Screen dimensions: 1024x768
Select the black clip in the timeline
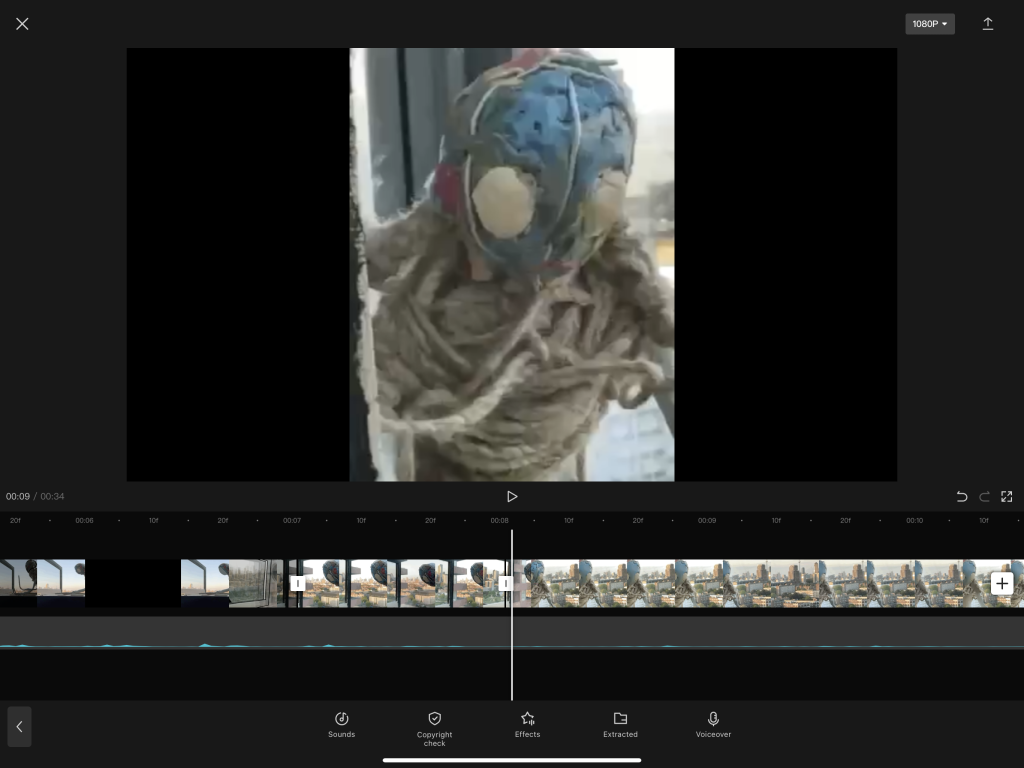(133, 583)
